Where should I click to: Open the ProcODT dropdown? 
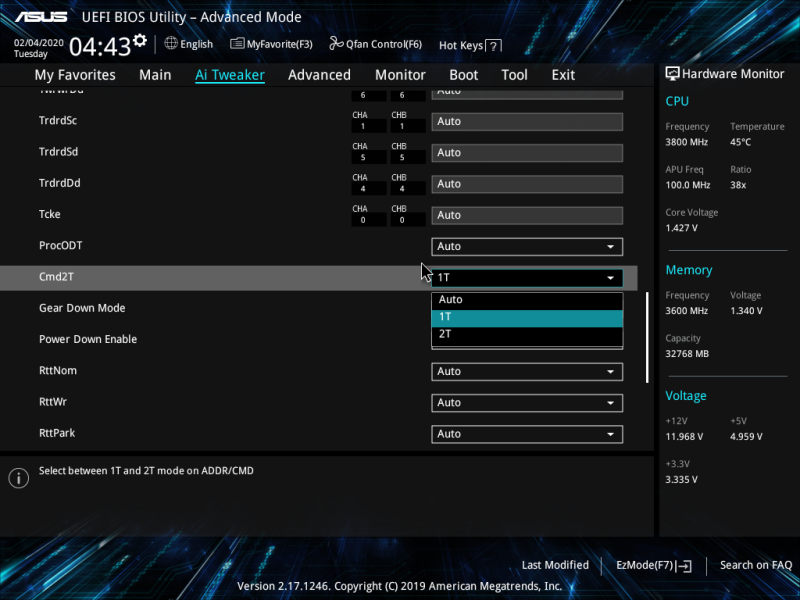click(x=527, y=246)
